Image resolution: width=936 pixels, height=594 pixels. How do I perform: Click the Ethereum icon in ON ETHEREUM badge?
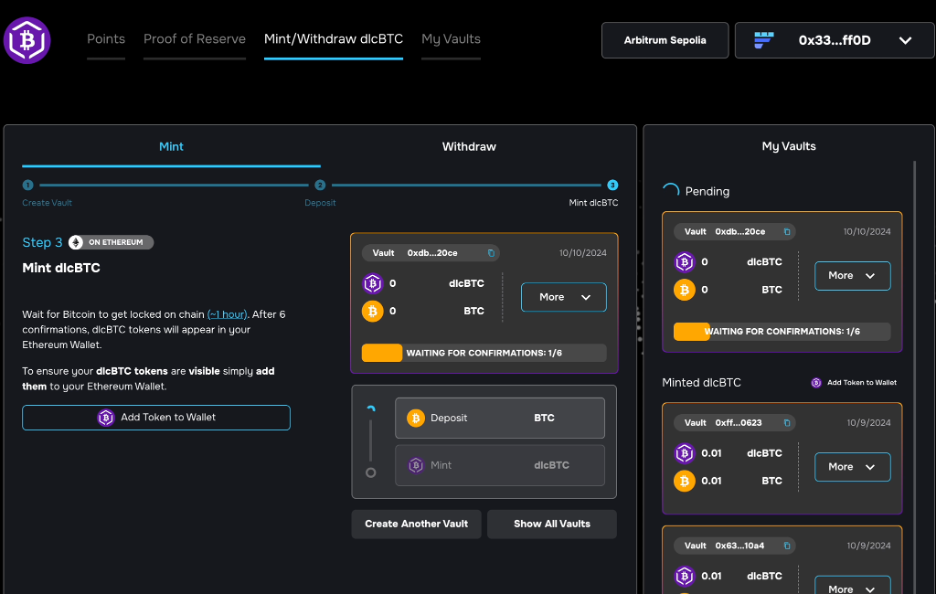pos(76,242)
